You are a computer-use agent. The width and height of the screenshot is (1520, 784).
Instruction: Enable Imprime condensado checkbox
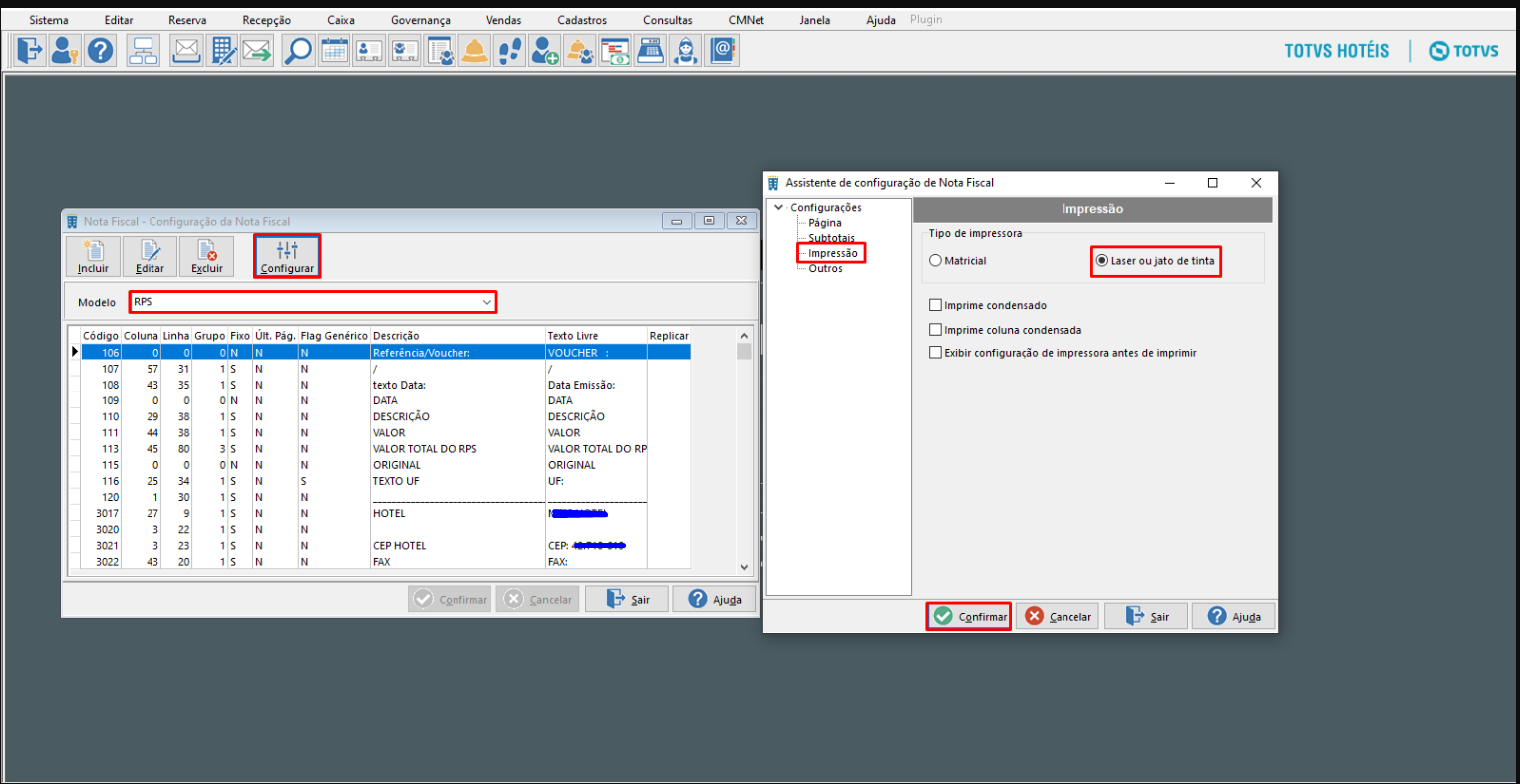988,305
